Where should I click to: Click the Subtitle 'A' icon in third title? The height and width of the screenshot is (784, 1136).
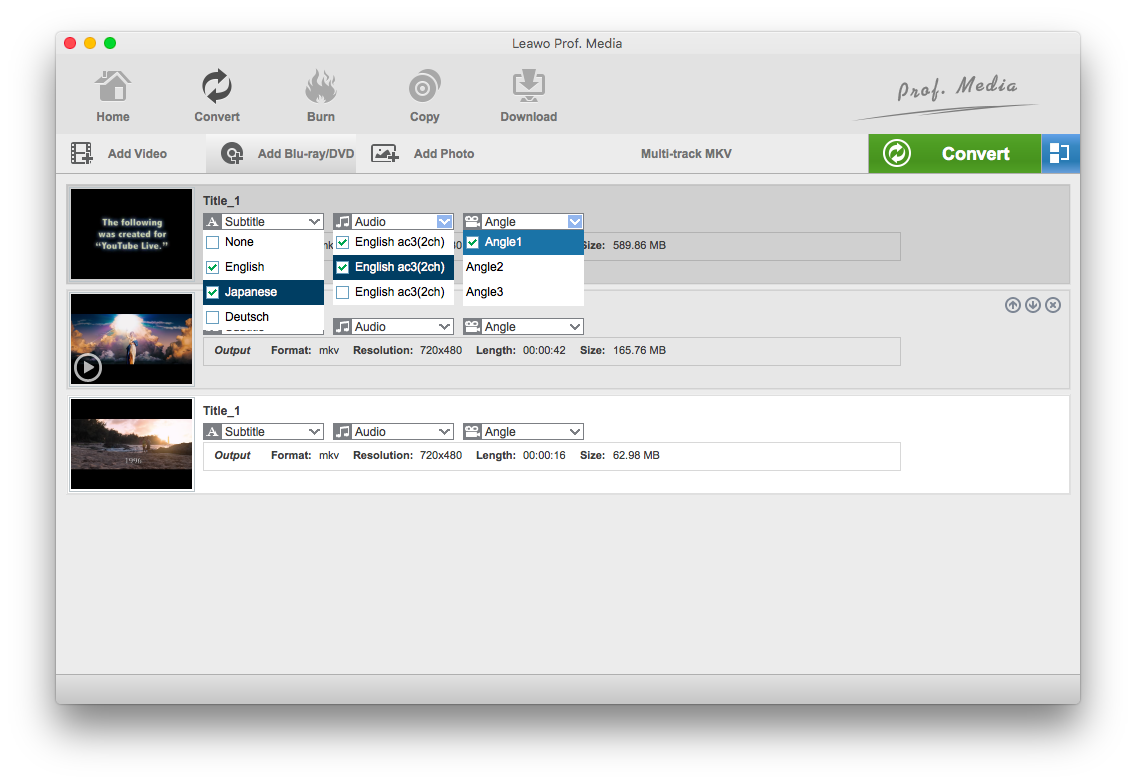tap(212, 432)
